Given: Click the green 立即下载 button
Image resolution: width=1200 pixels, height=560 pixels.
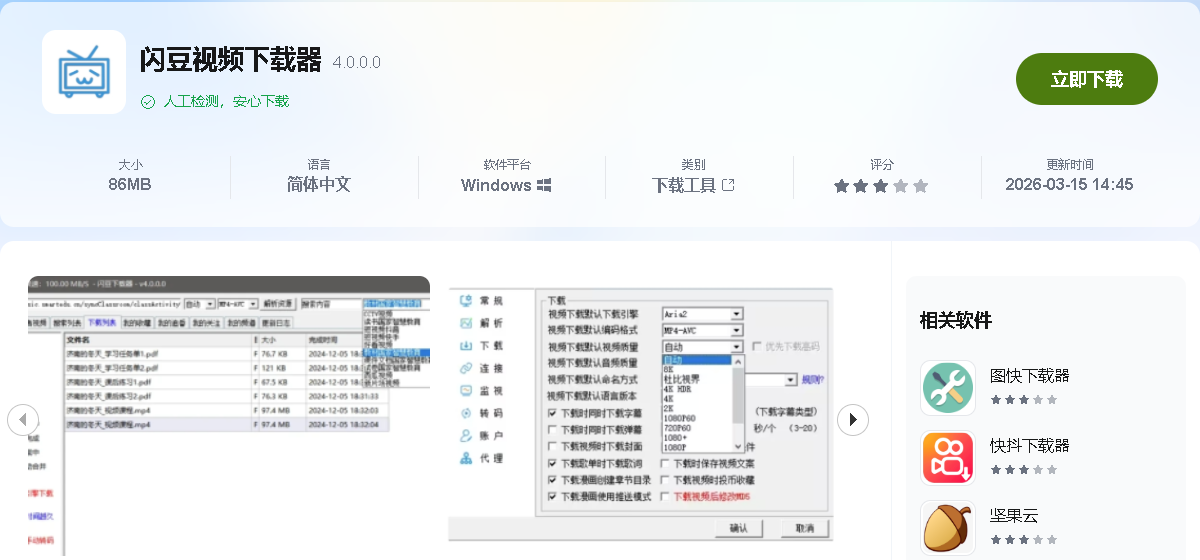Looking at the screenshot, I should (1087, 79).
